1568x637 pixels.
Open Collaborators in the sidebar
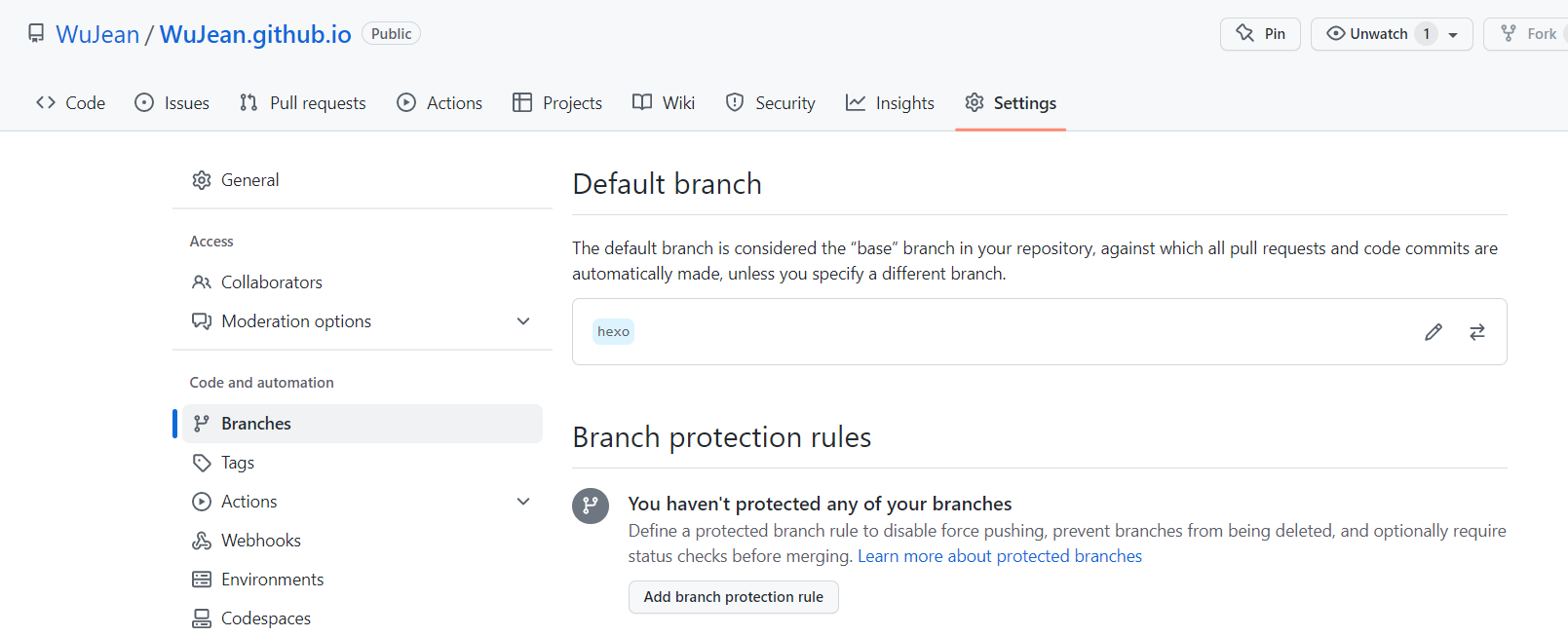[x=363, y=282]
